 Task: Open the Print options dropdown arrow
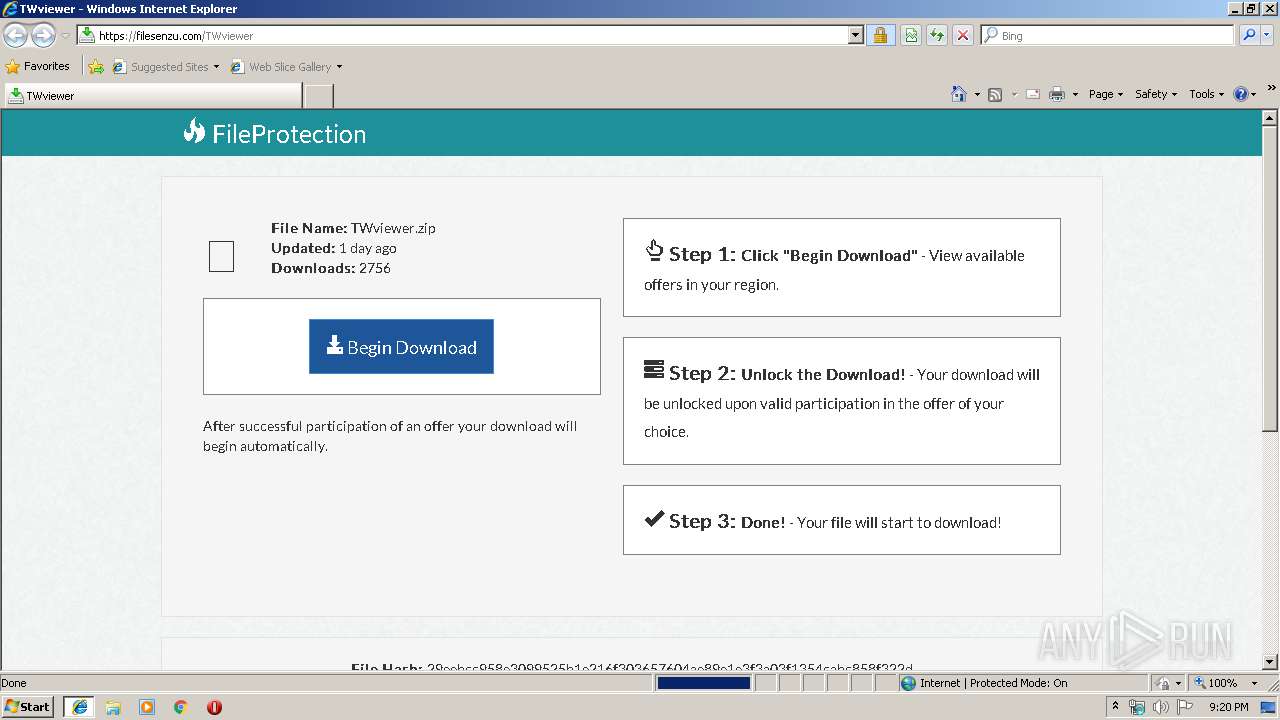(1075, 94)
